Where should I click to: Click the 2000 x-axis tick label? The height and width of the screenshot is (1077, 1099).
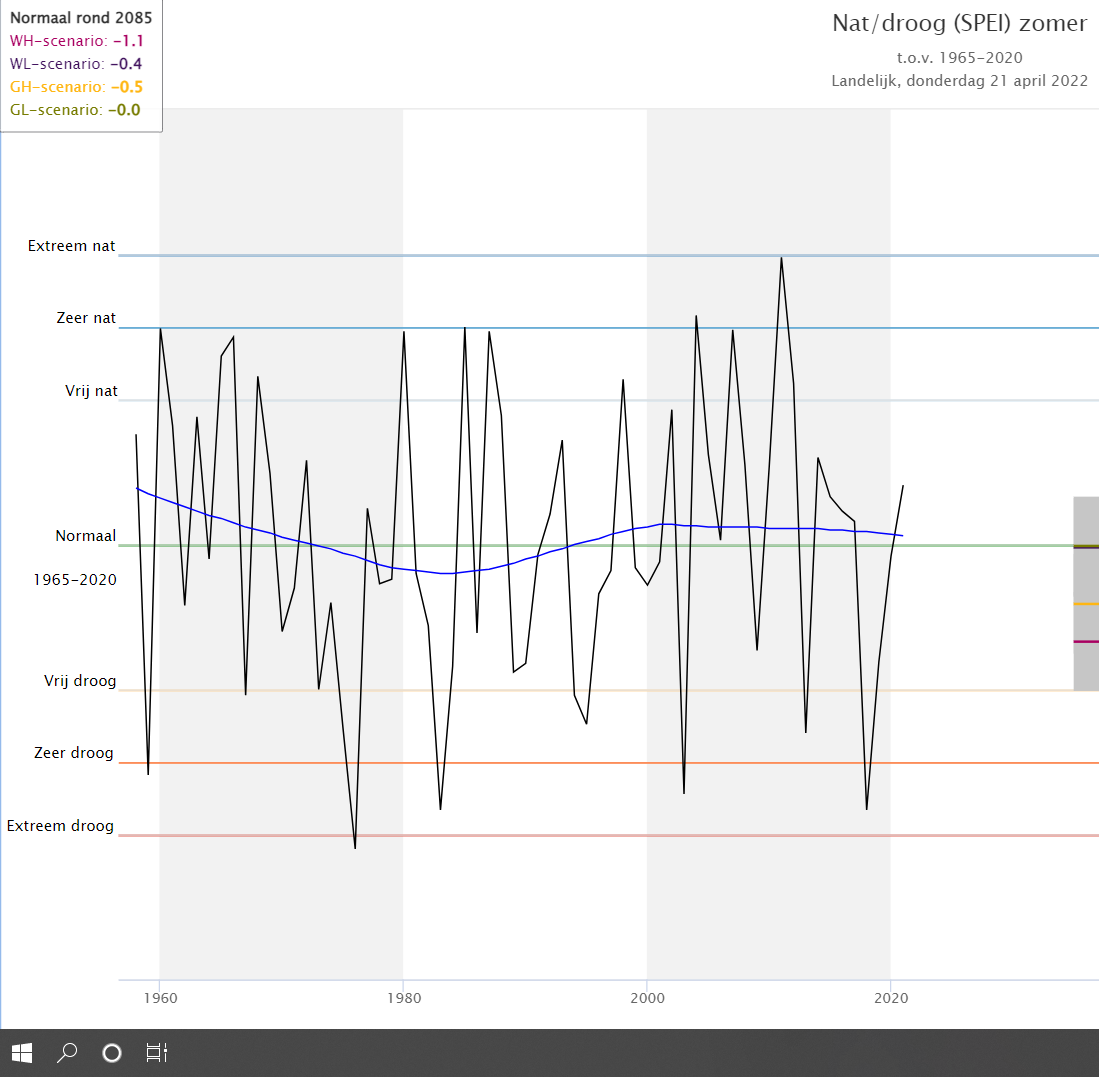(647, 998)
